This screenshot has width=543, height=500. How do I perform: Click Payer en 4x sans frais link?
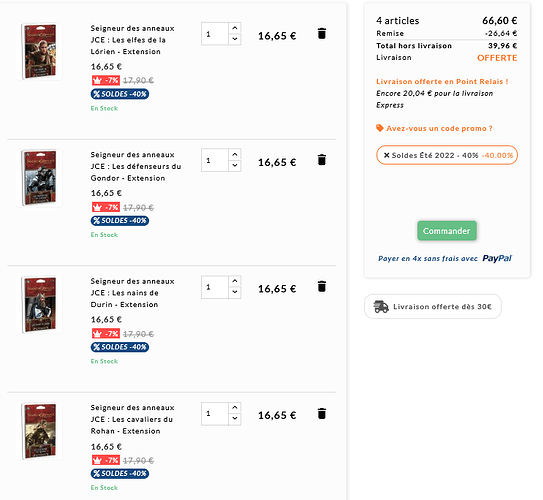(x=428, y=258)
